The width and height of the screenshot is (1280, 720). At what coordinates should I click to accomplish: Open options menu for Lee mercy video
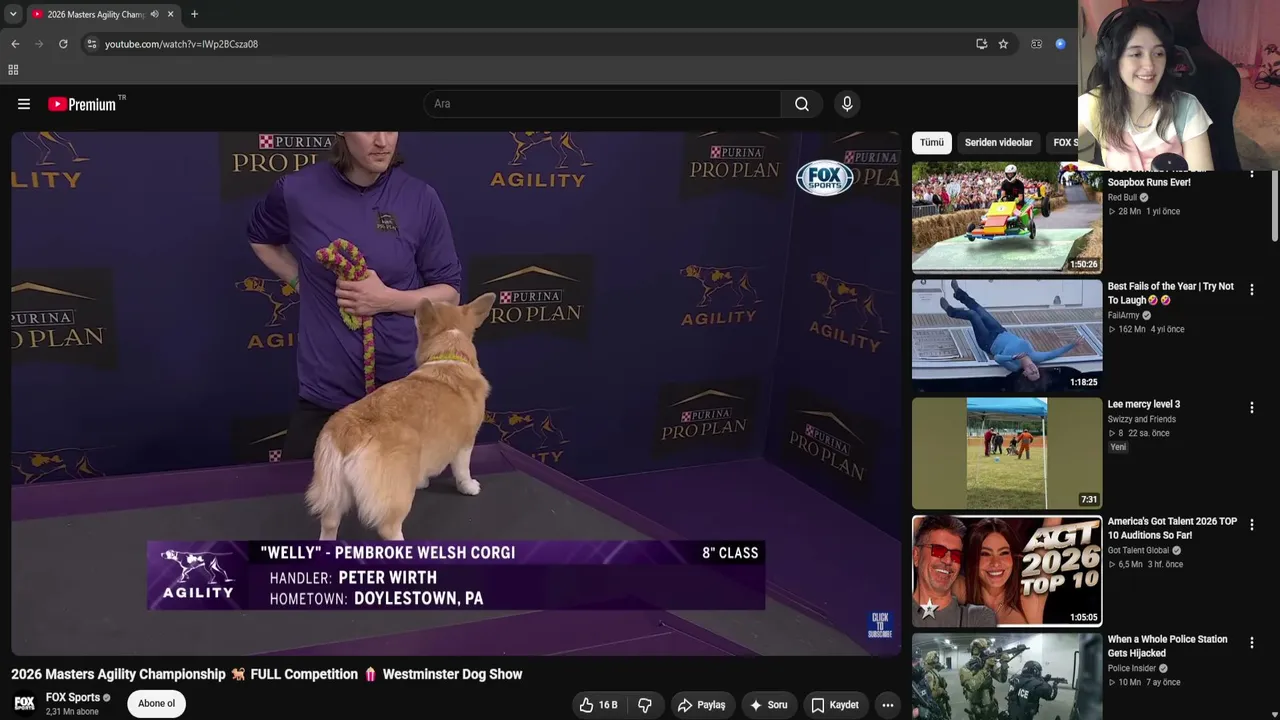1251,408
